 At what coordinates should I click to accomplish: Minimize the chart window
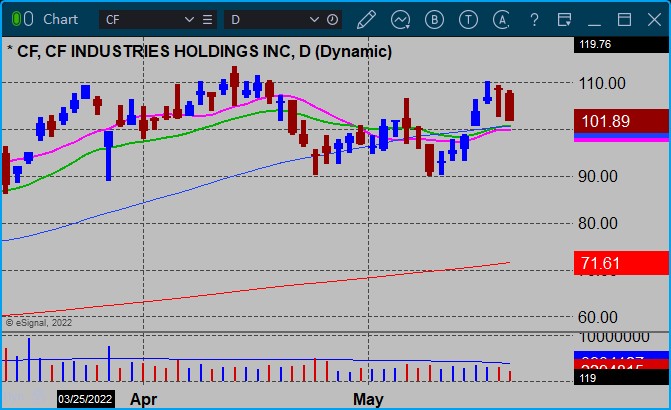pyautogui.click(x=594, y=25)
